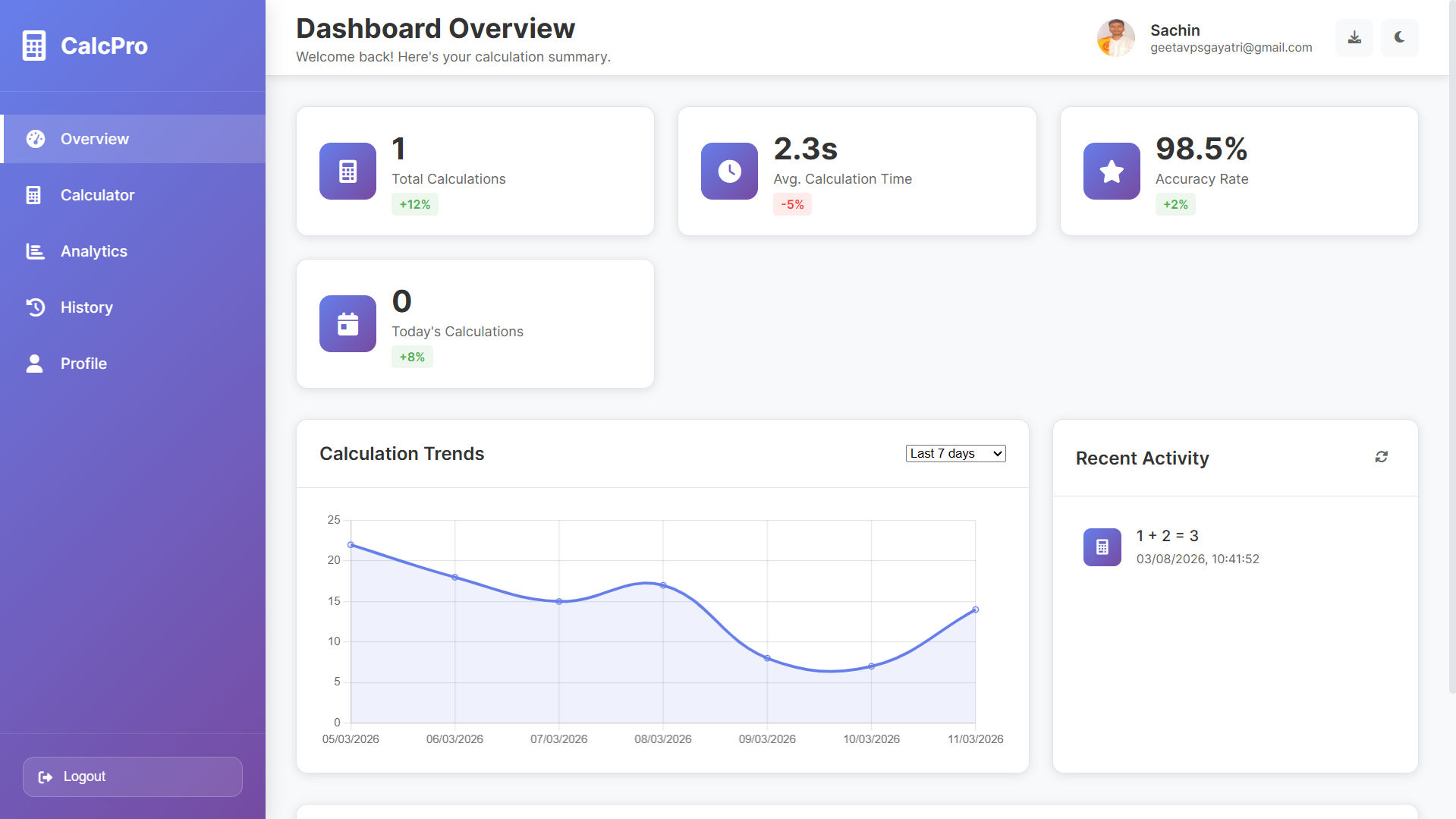View the calculation History

pos(86,307)
